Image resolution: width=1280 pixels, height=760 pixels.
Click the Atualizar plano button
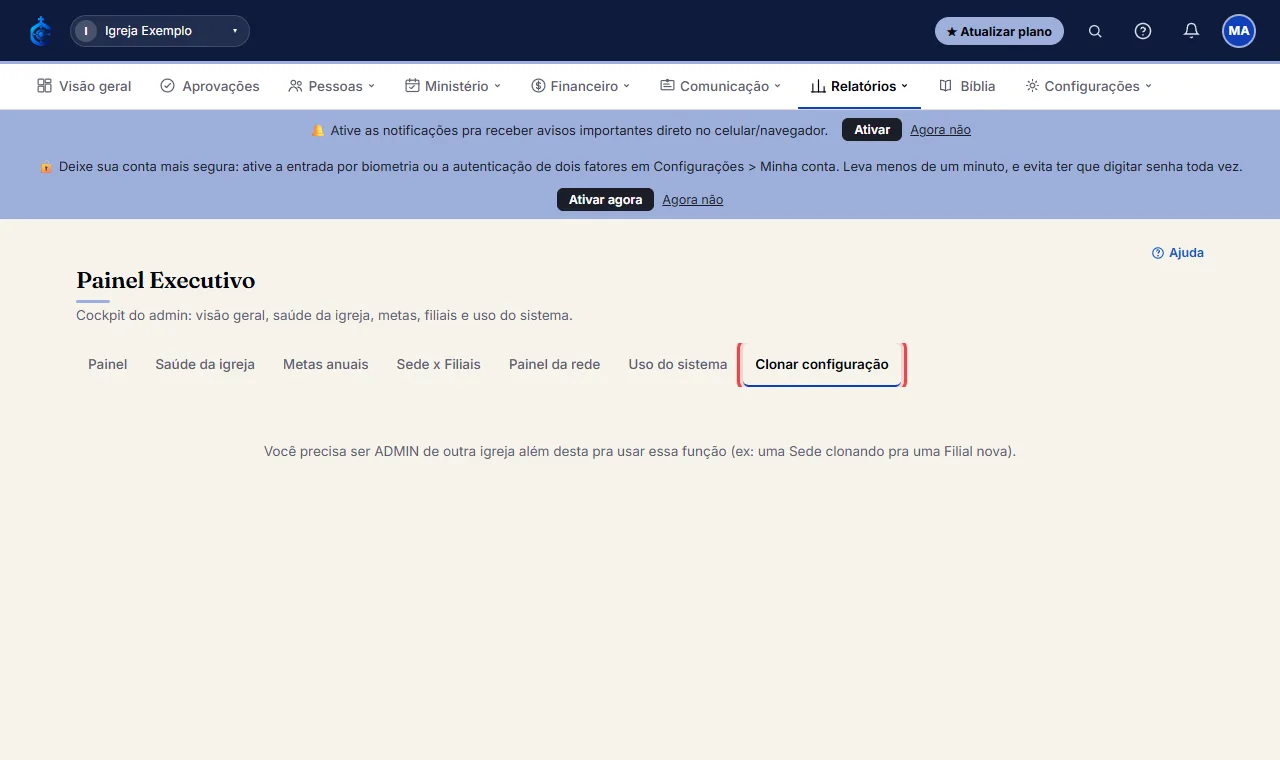click(x=999, y=31)
